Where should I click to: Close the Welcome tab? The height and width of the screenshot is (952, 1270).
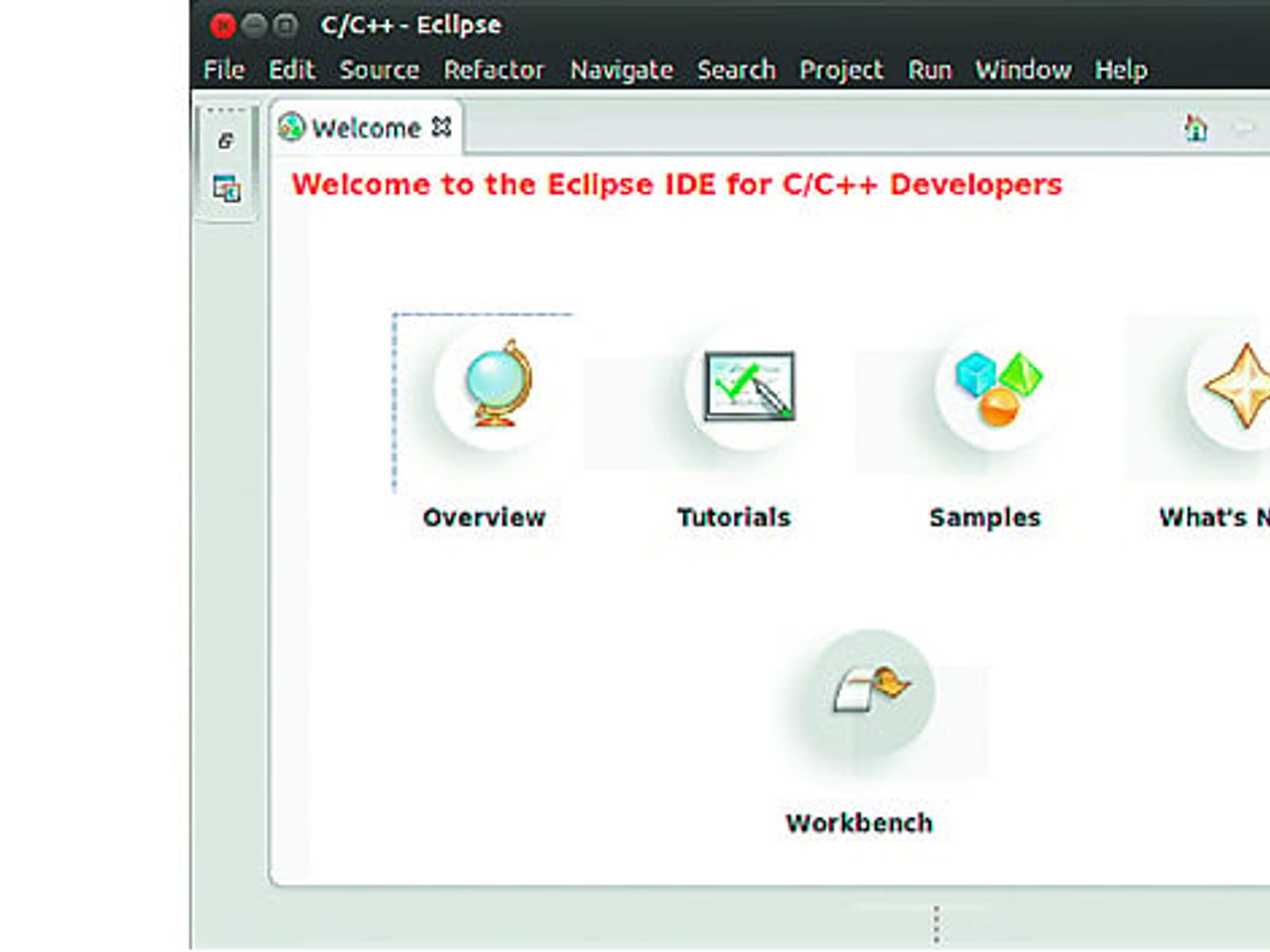click(441, 127)
